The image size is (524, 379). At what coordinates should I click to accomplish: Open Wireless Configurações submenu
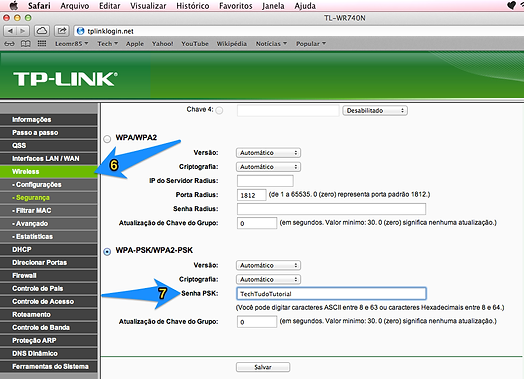pos(49,184)
